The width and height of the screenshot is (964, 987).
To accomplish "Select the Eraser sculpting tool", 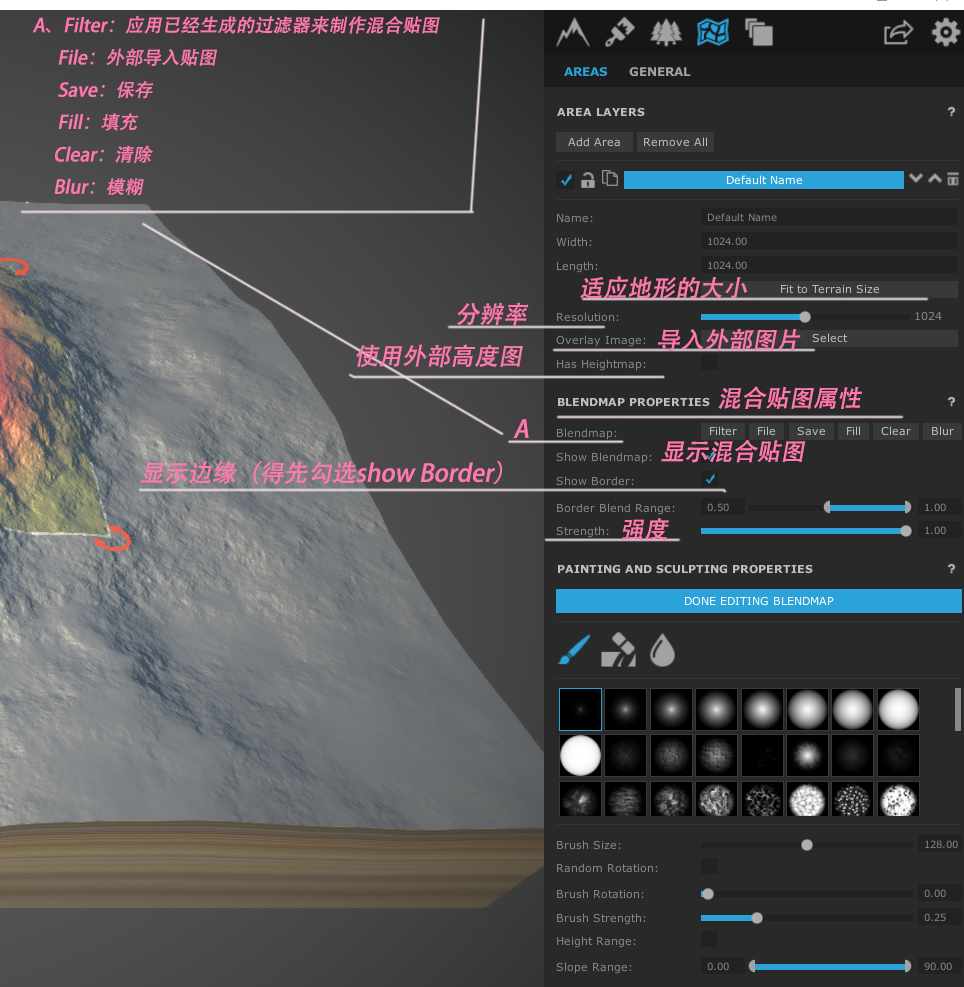I will pos(619,649).
